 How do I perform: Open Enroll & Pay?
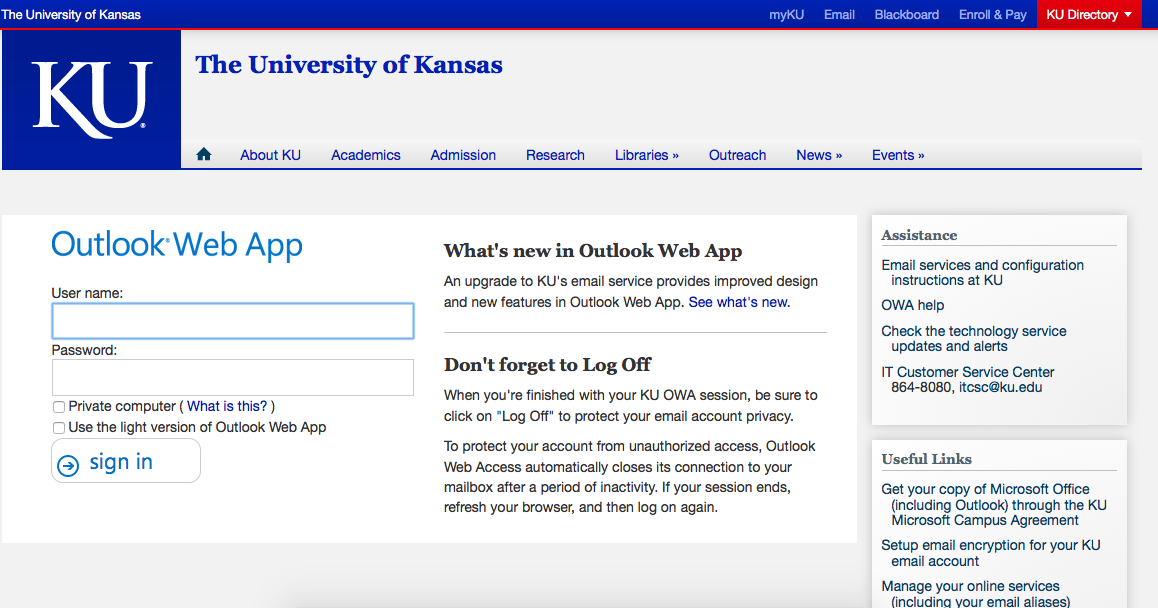pyautogui.click(x=993, y=14)
